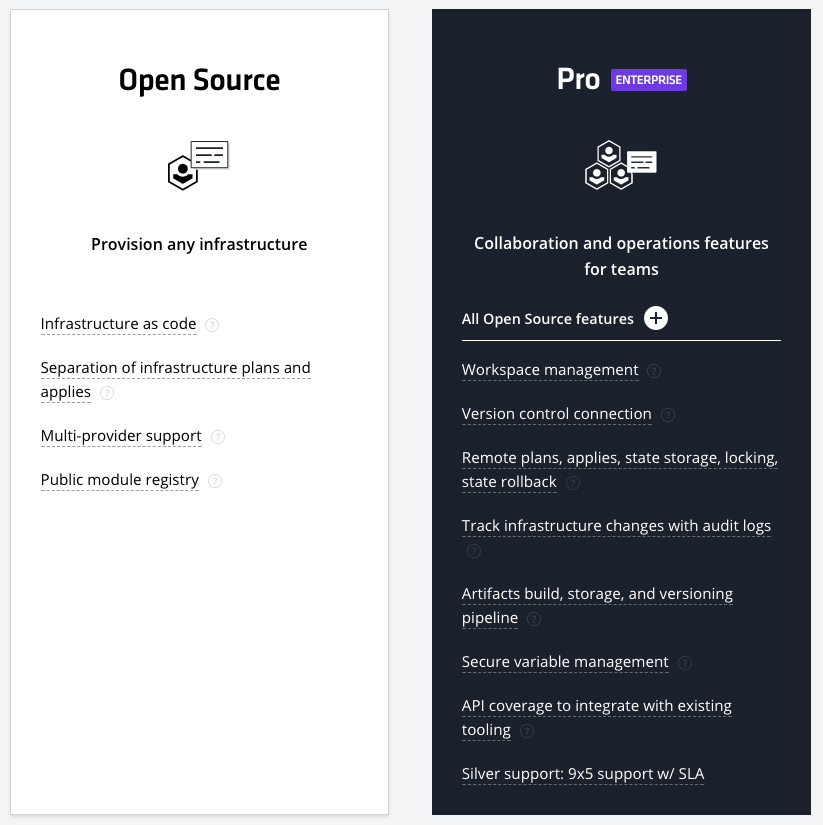Click help icon below audit logs feature

coord(474,551)
